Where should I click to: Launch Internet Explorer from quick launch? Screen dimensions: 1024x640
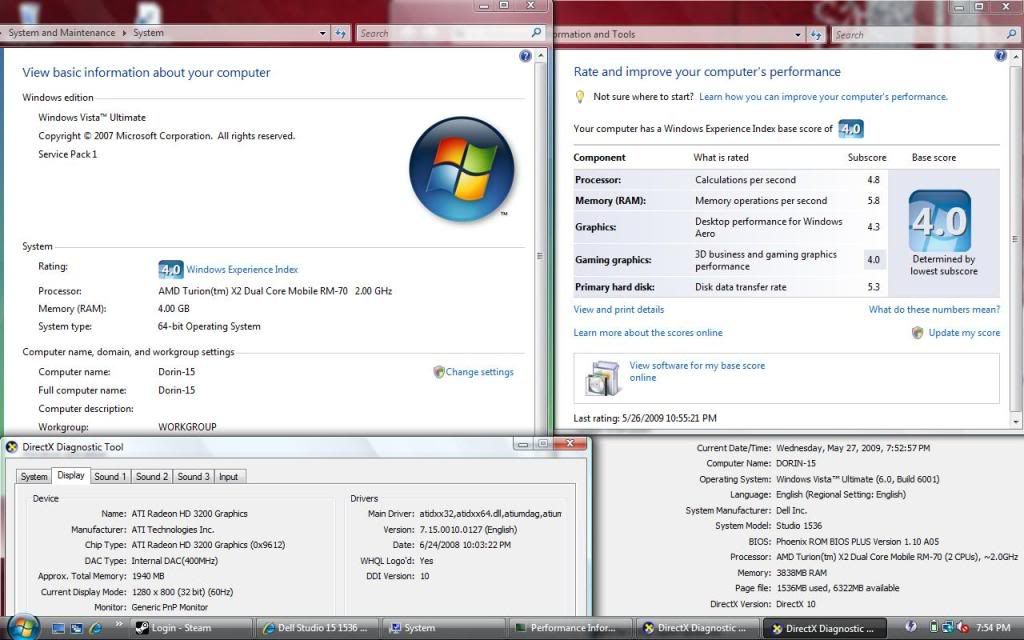pyautogui.click(x=95, y=629)
